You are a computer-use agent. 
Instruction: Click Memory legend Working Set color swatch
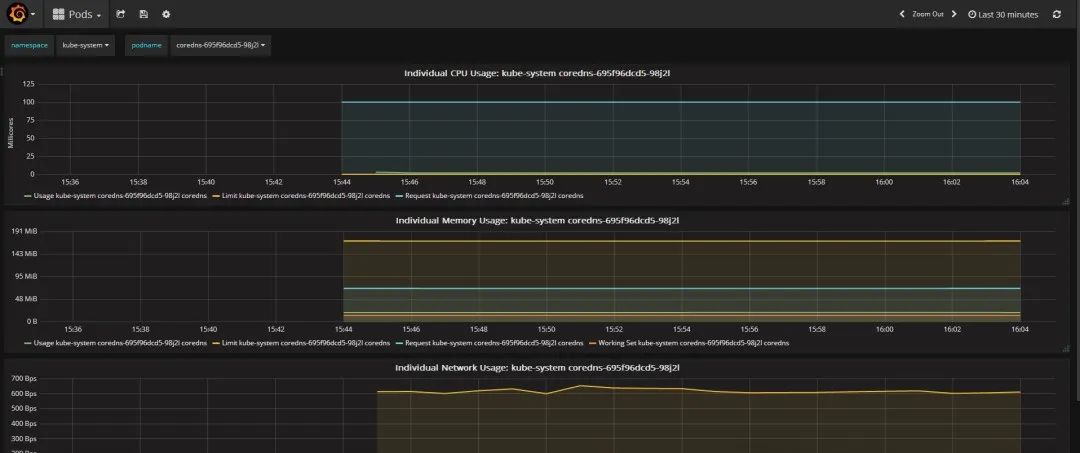pos(593,344)
